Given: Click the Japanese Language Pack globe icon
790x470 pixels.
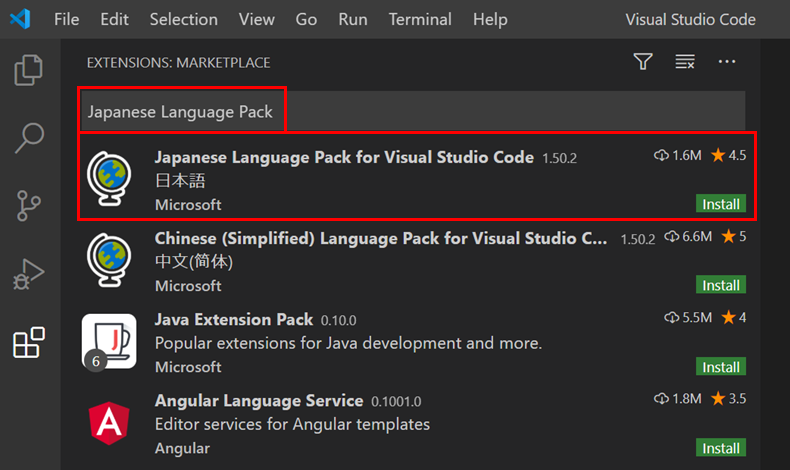Looking at the screenshot, I should click(109, 178).
